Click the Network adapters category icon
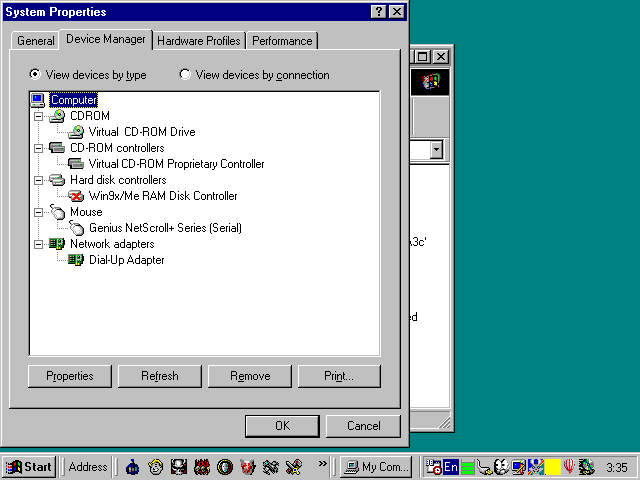 coord(57,244)
